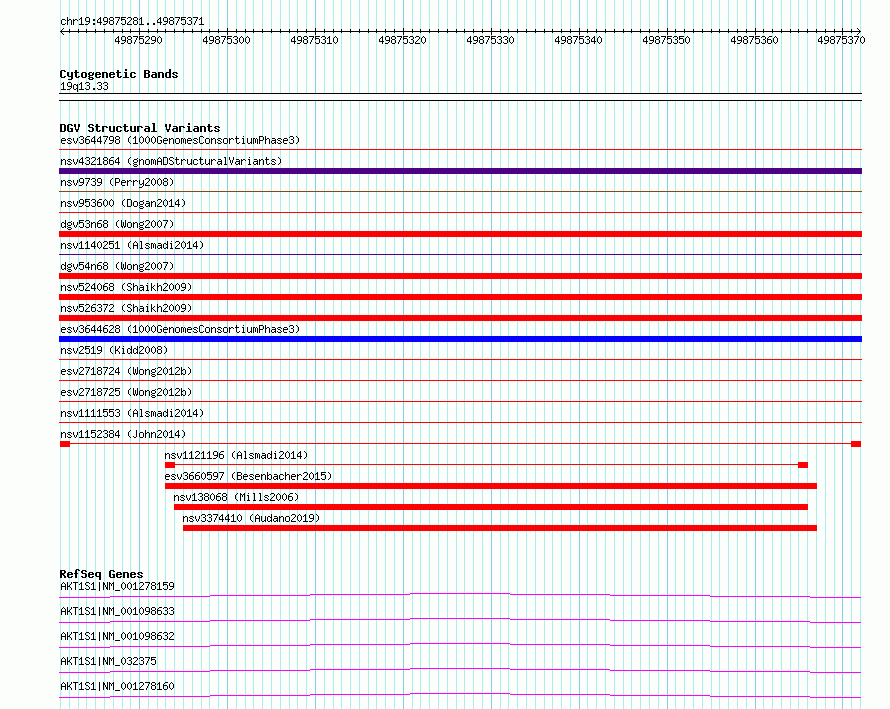Click ruler position 49875330

coord(490,40)
